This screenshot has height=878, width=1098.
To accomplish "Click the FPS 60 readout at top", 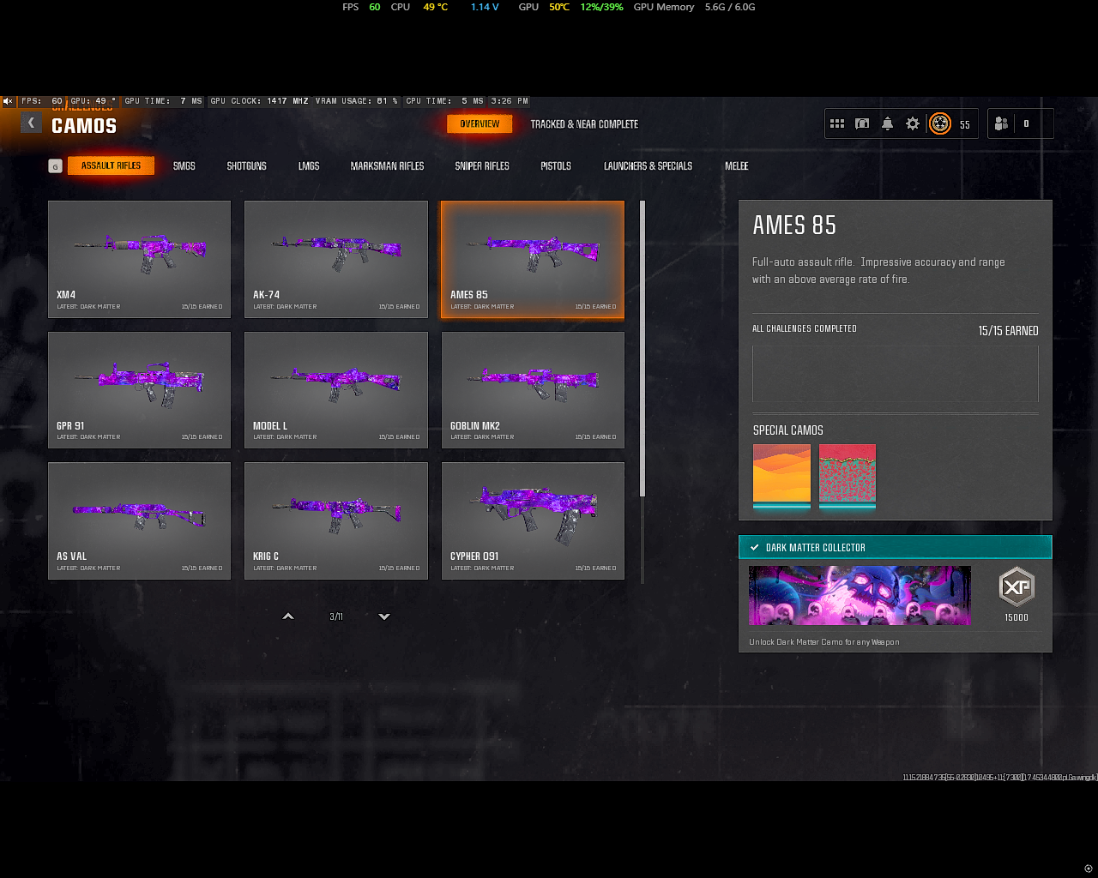I will pyautogui.click(x=361, y=7).
